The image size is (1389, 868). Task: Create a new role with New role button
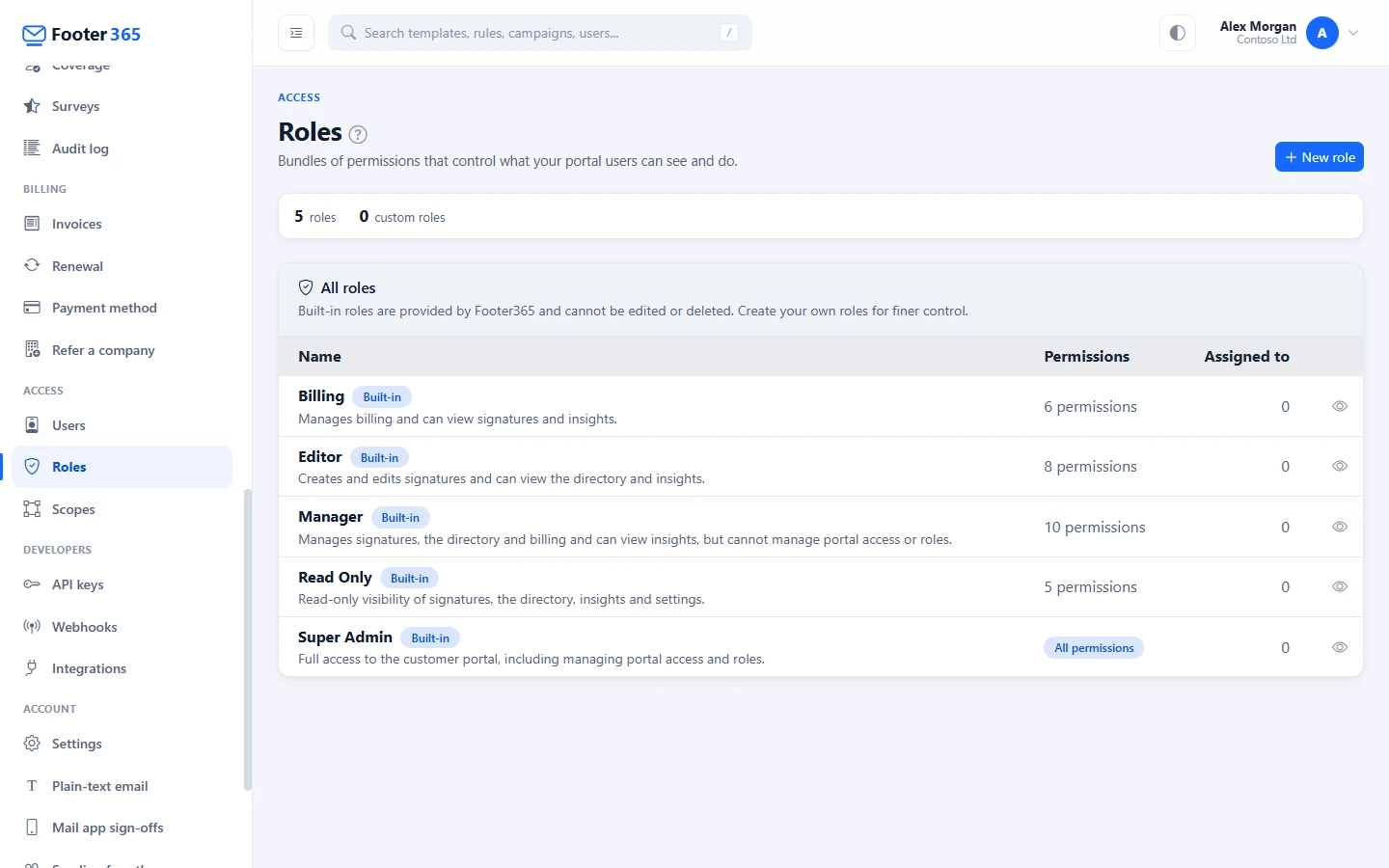pos(1320,157)
